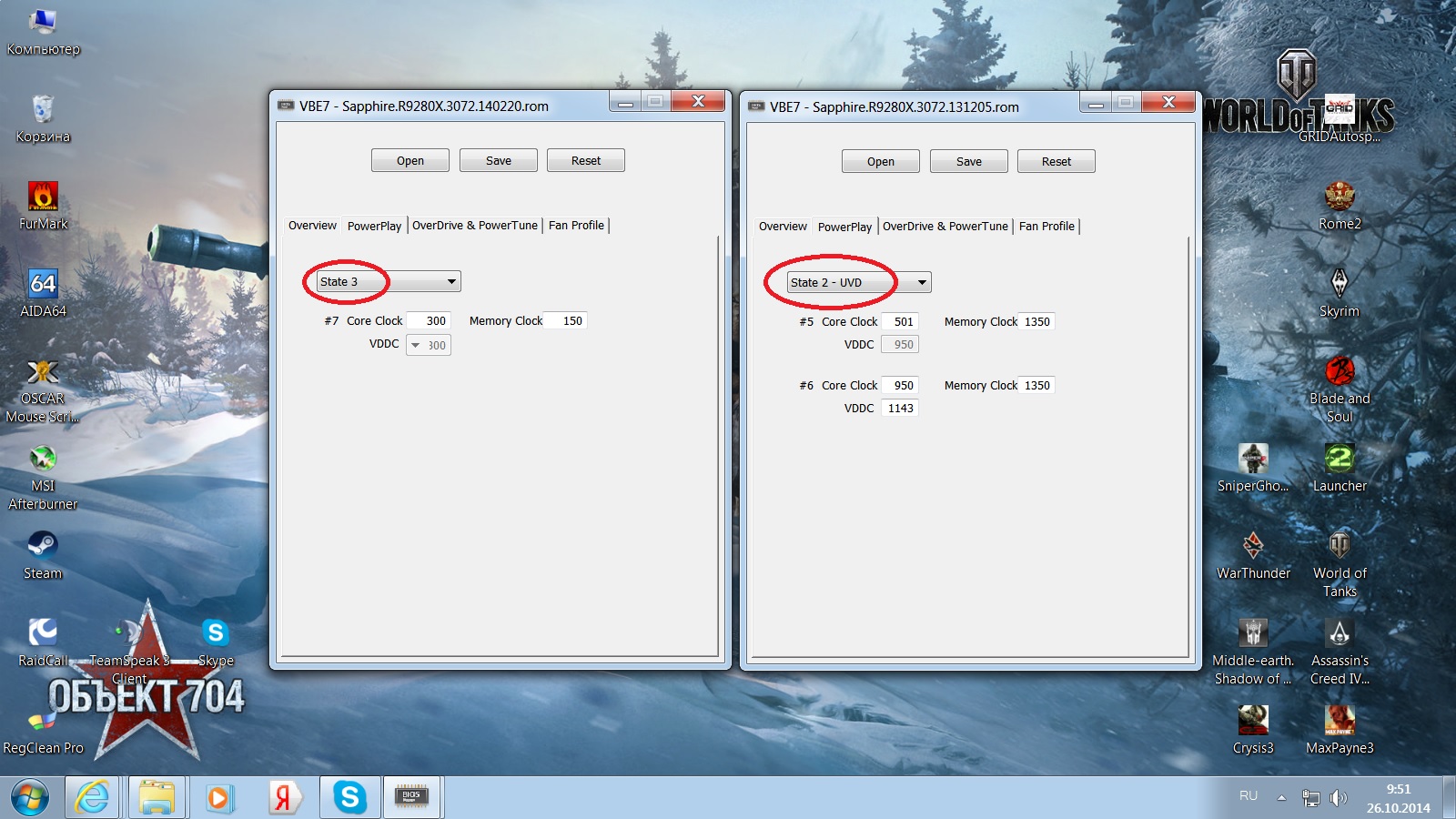Open Internet Explorer from the taskbar
The image size is (1456, 819).
tap(93, 797)
